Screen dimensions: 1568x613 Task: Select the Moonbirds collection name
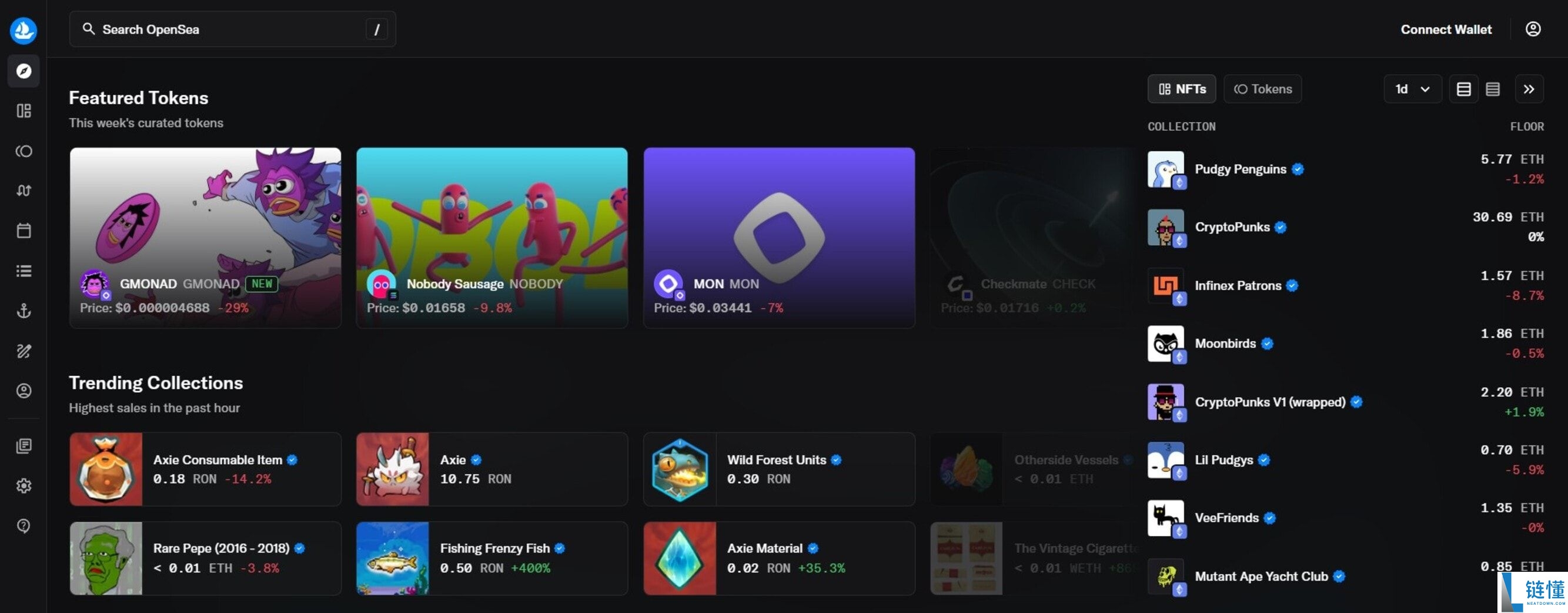click(x=1225, y=344)
